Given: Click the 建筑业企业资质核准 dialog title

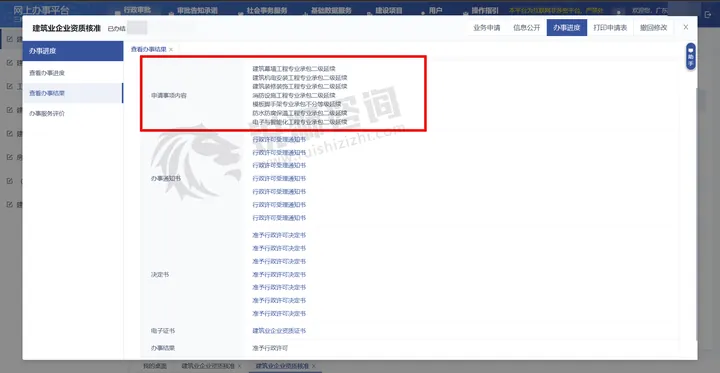Looking at the screenshot, I should (x=67, y=28).
